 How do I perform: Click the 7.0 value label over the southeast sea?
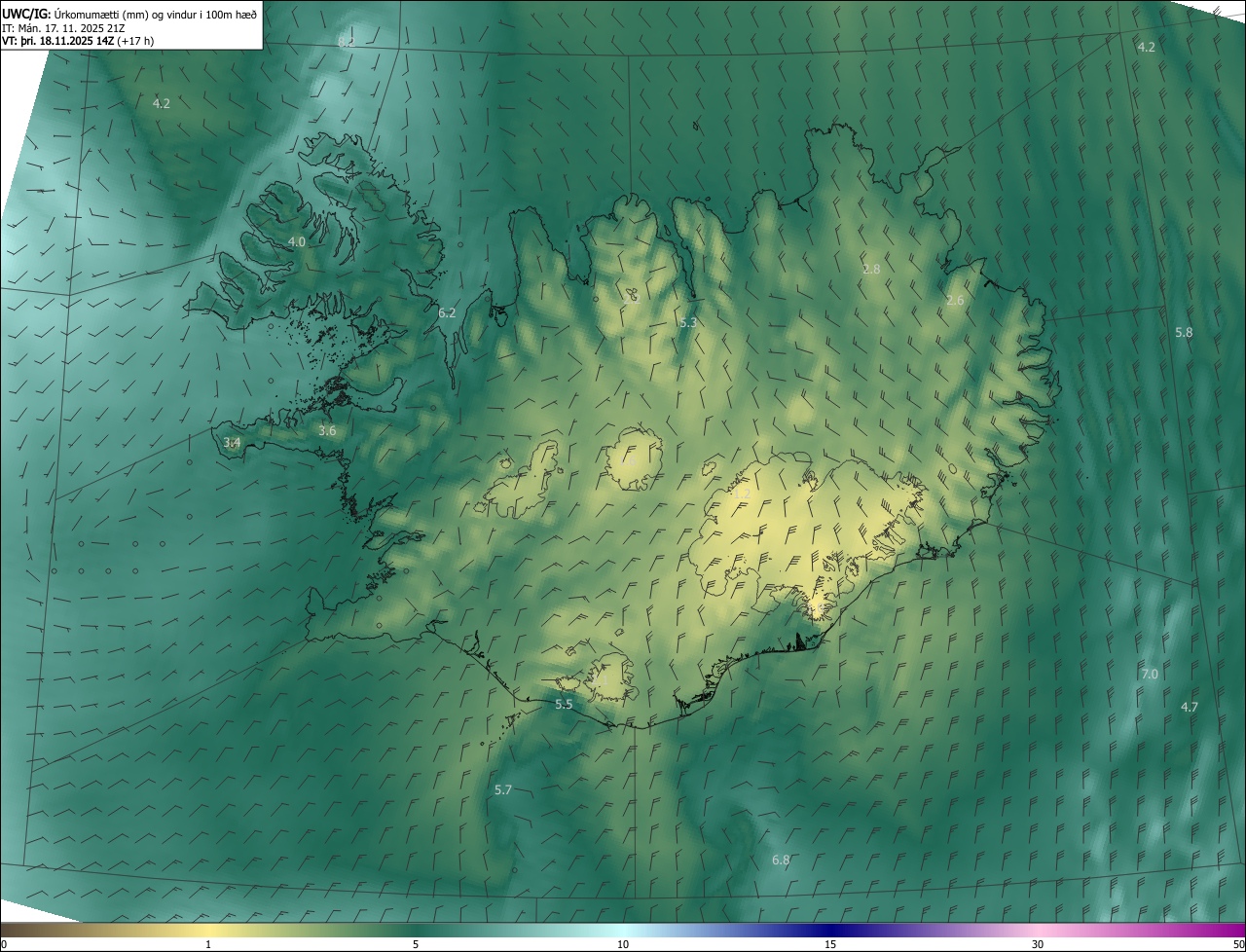[x=1150, y=674]
